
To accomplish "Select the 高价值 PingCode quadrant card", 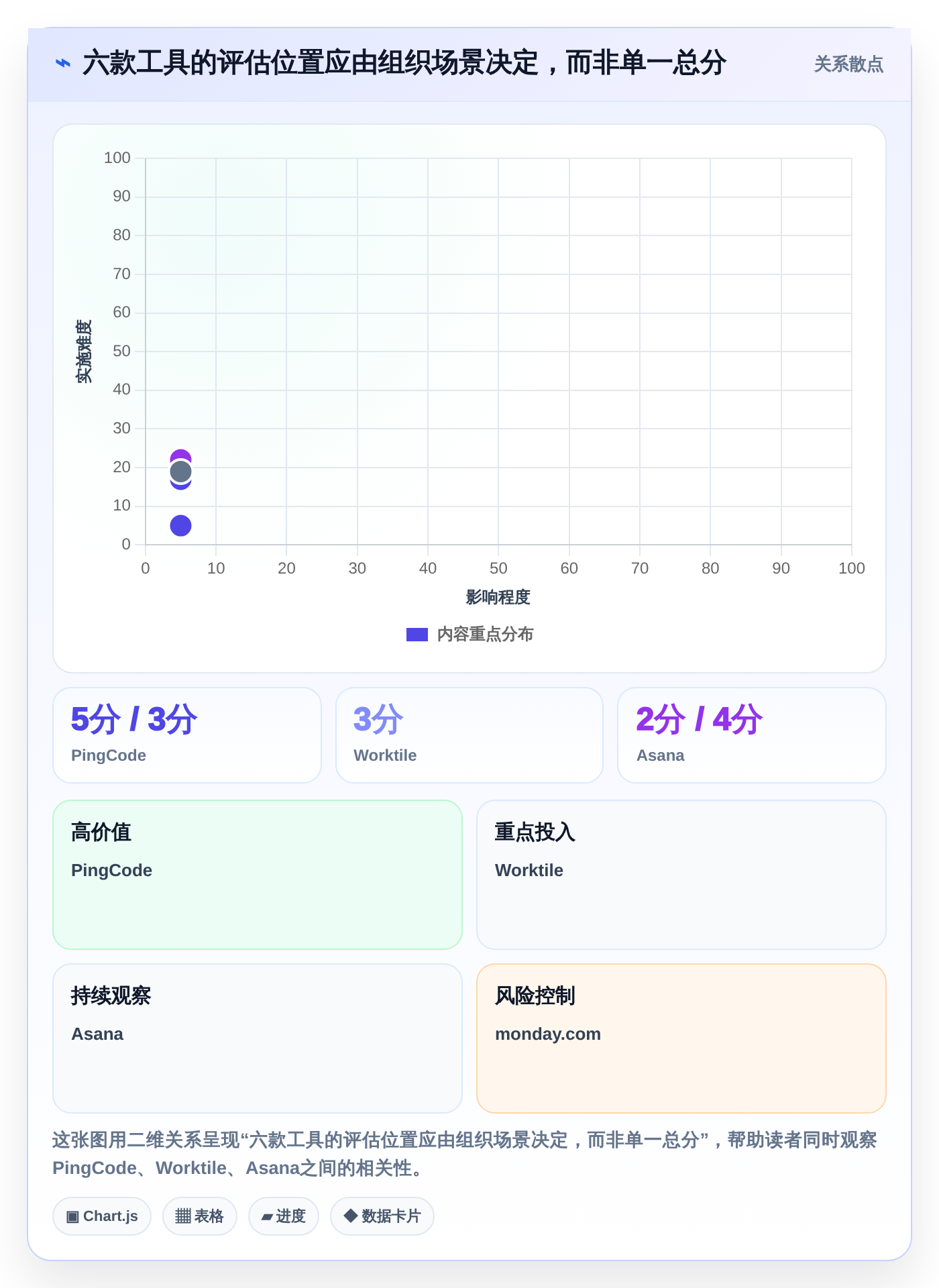I will tap(258, 875).
